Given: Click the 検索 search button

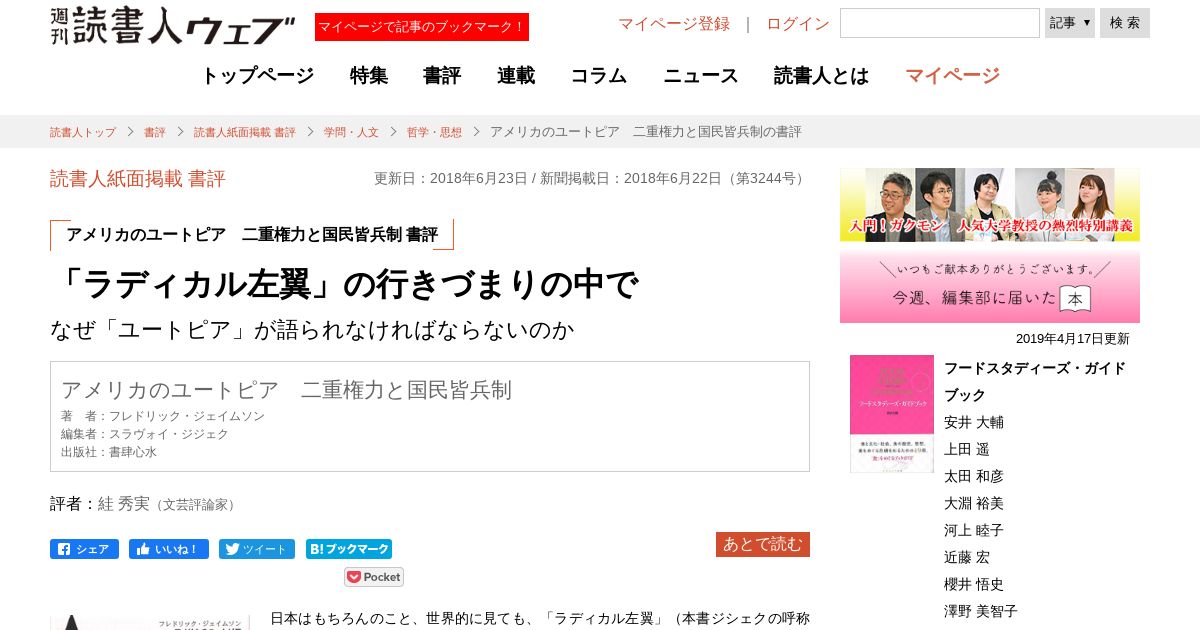Looking at the screenshot, I should pos(1125,23).
